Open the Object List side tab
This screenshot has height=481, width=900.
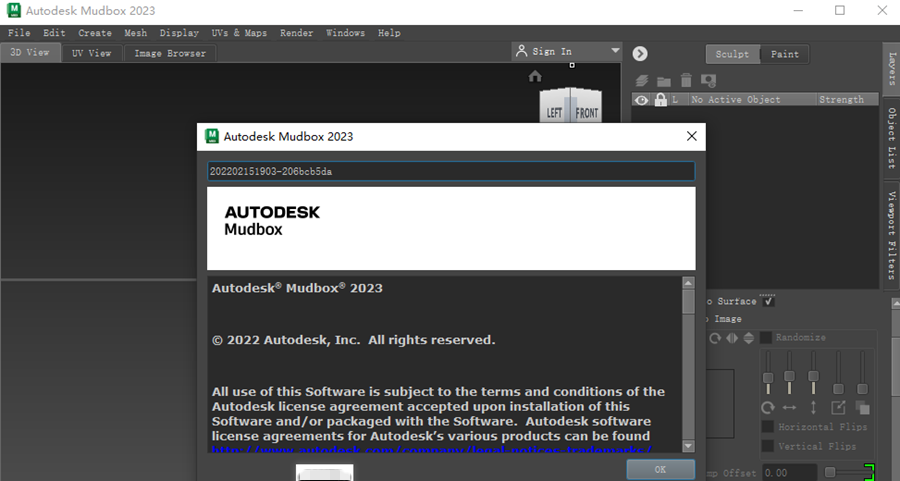click(892, 138)
